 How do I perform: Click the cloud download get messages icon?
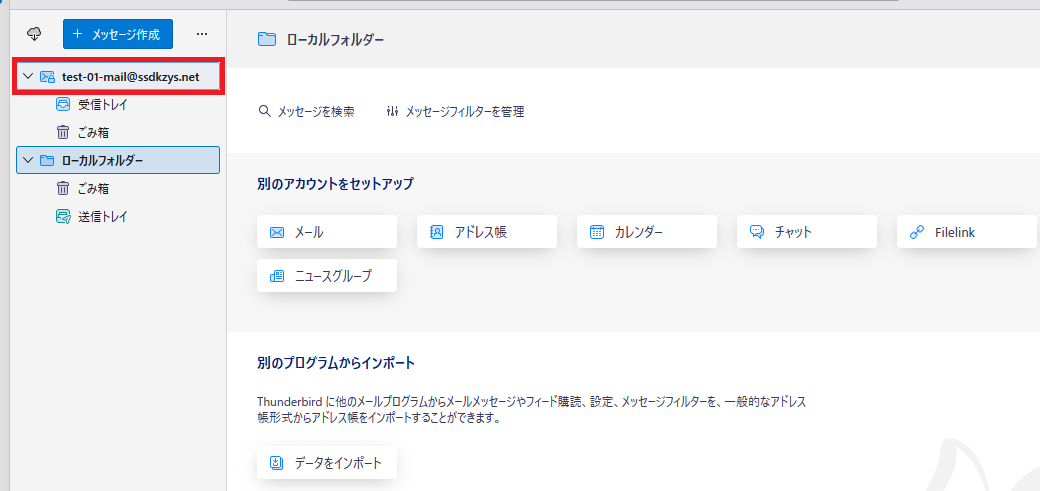pos(34,34)
